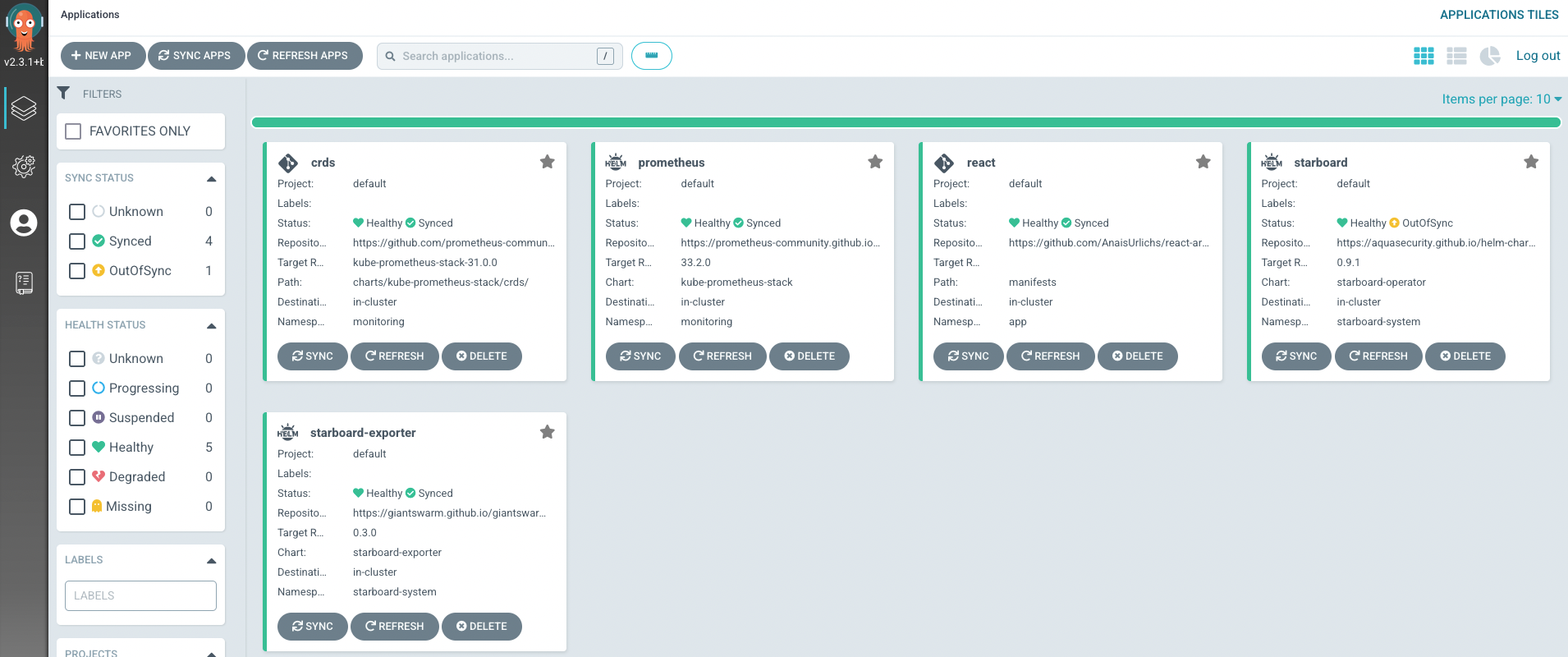1568x657 pixels.
Task: Click the search magnifier icon
Action: click(391, 56)
